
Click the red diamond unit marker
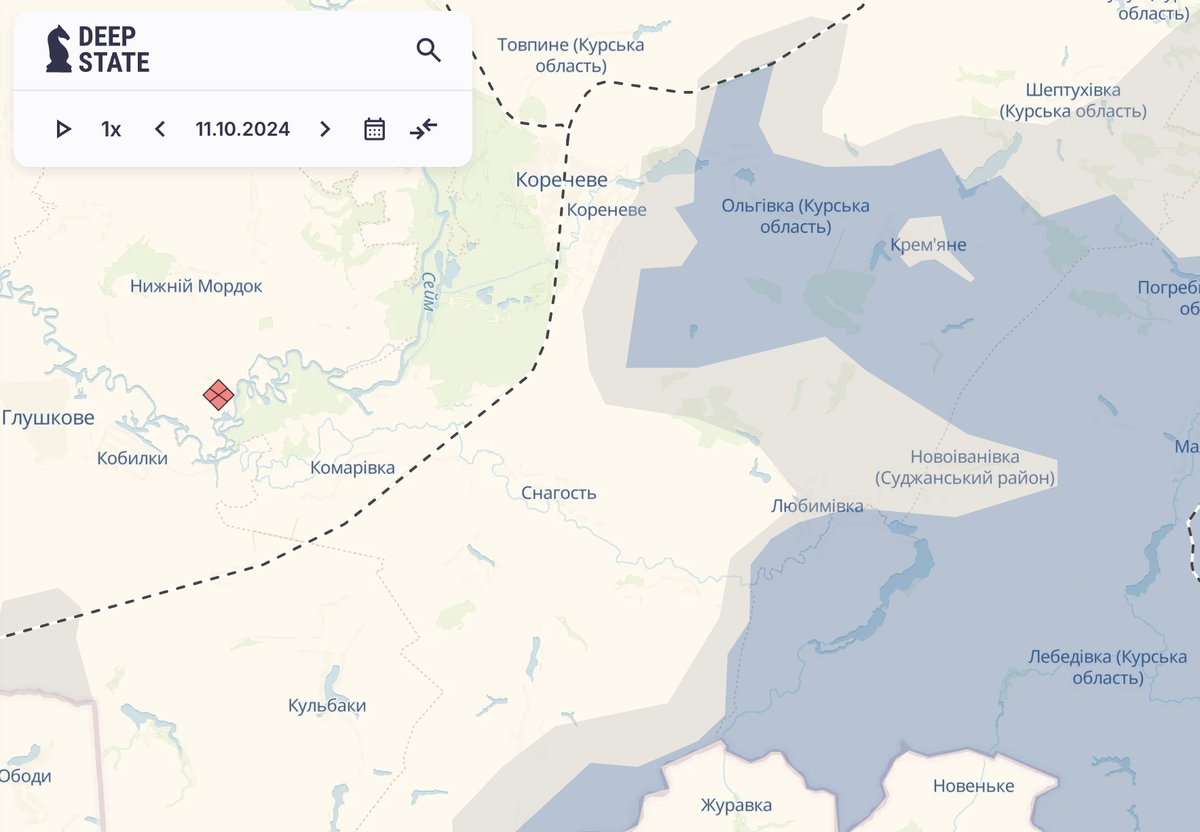pos(219,395)
